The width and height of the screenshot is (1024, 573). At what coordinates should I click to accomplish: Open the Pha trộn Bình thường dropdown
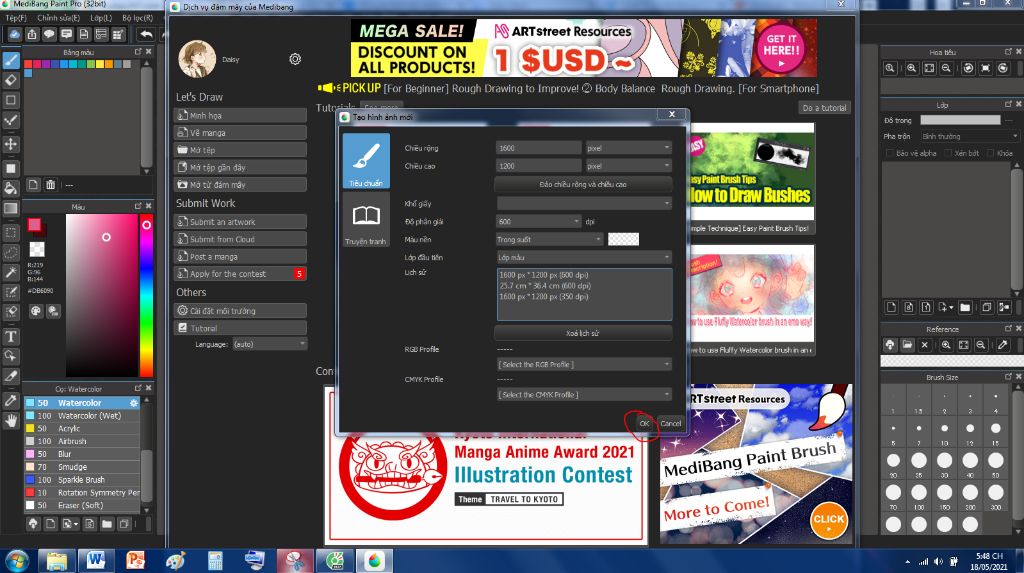tap(969, 136)
